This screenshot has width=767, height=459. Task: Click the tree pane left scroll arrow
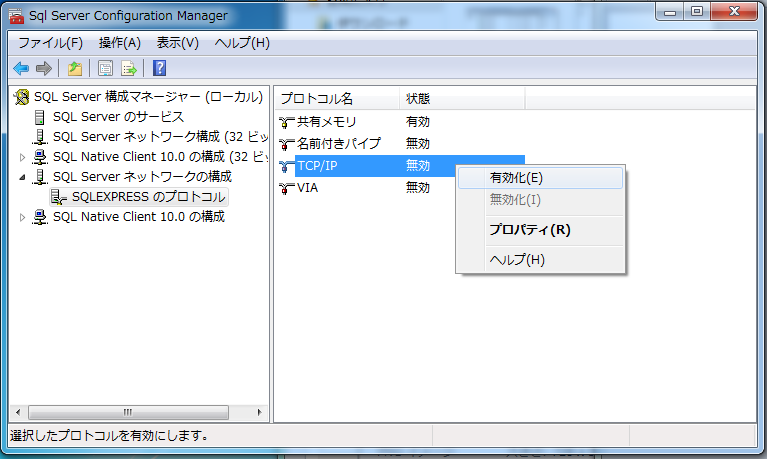(18, 413)
